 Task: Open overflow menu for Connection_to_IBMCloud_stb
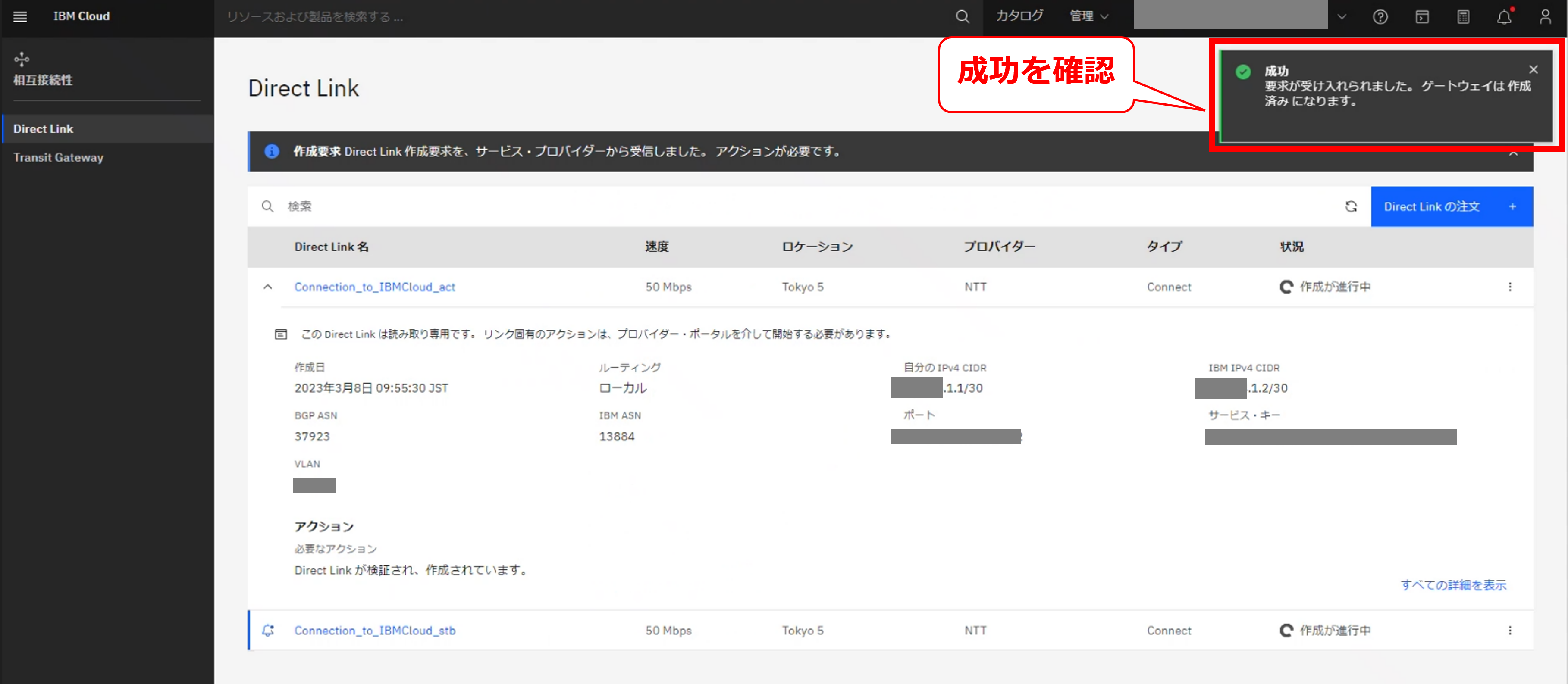[x=1509, y=631]
